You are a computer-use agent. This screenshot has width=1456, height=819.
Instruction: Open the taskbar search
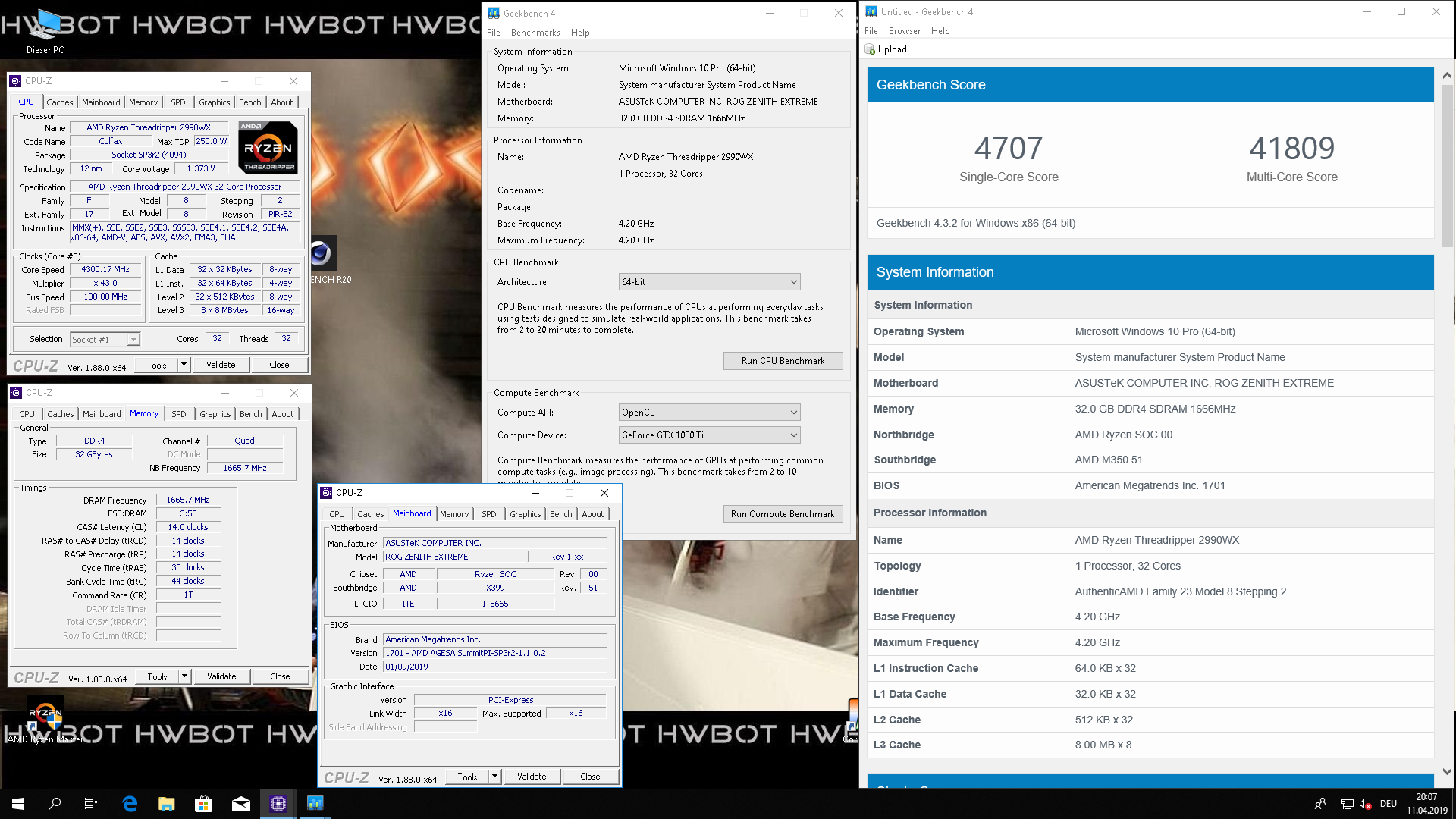click(55, 803)
